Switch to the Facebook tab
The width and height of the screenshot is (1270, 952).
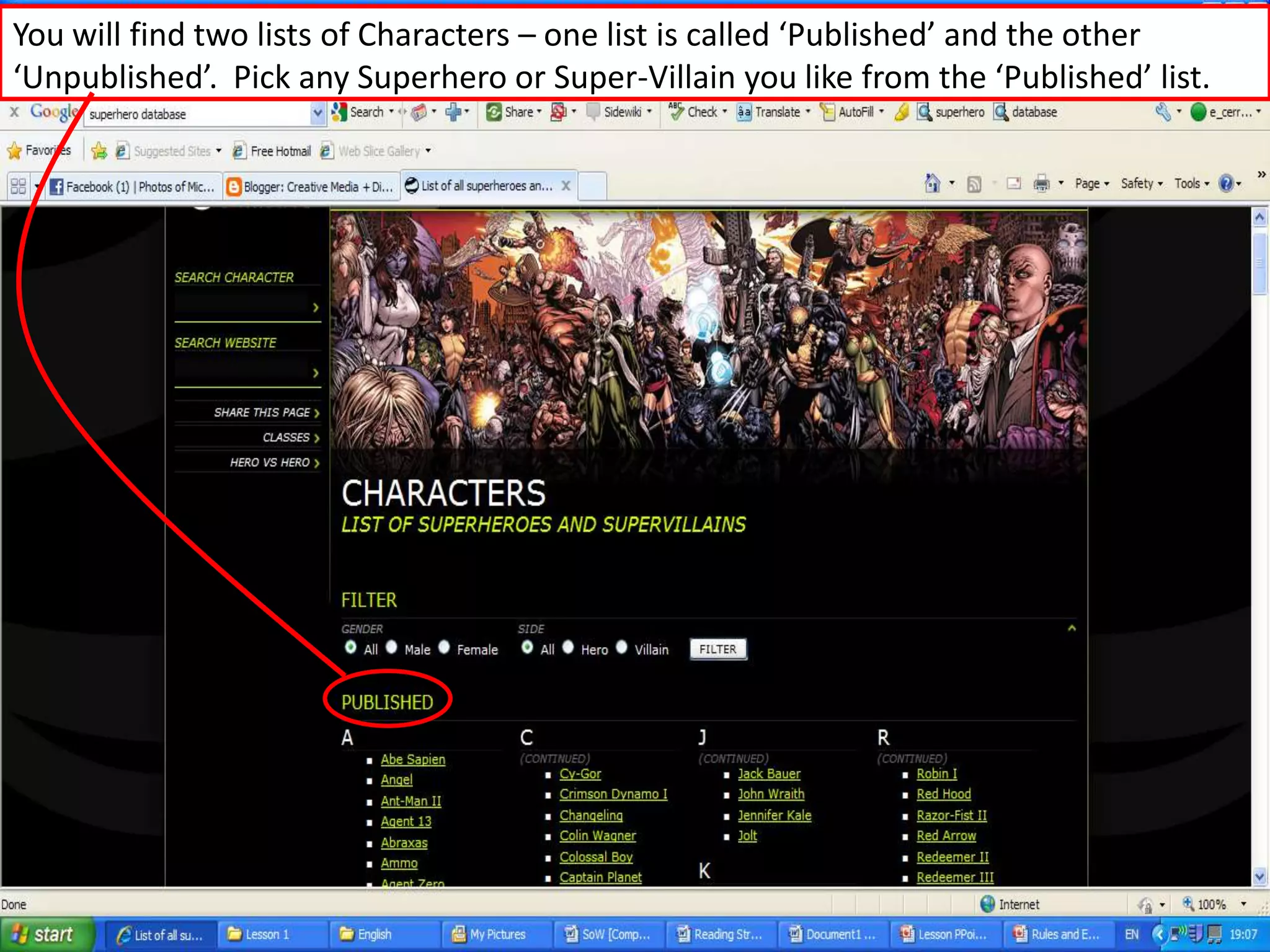coord(133,187)
